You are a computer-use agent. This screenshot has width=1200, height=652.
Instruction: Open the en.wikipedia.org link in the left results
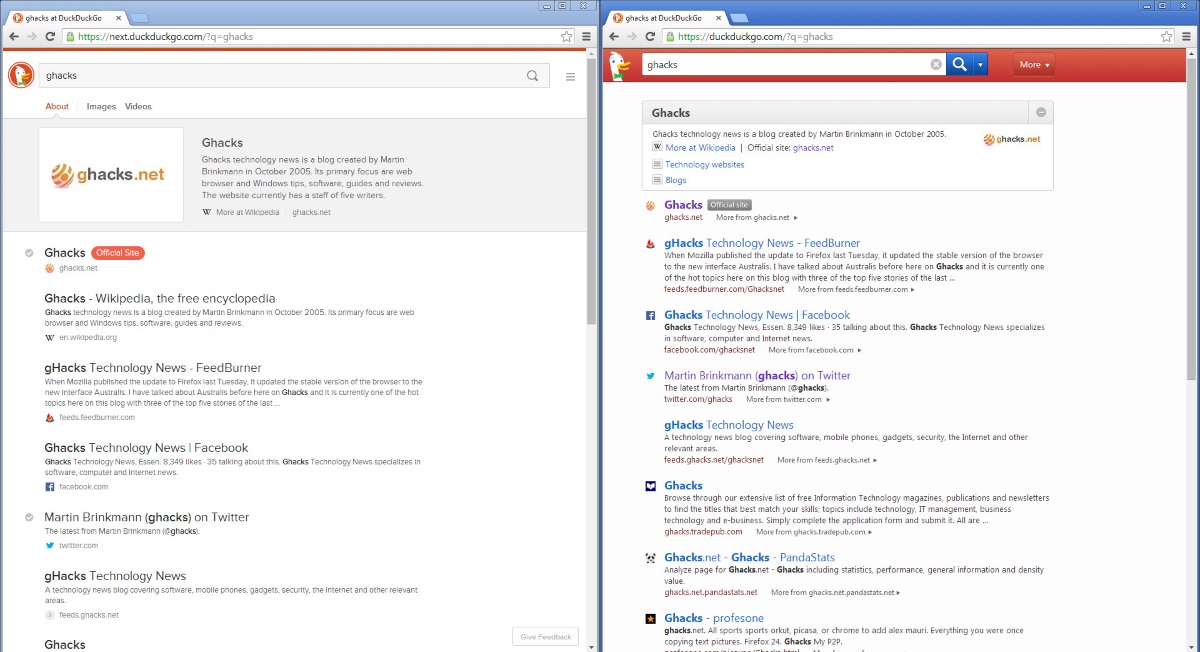pos(88,338)
